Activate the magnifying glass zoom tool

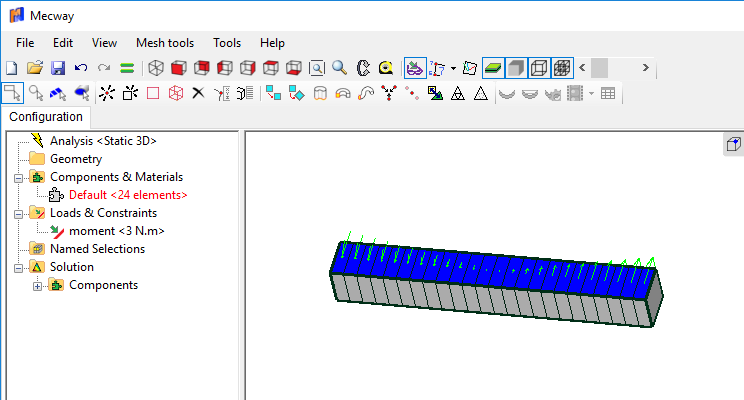(x=340, y=68)
